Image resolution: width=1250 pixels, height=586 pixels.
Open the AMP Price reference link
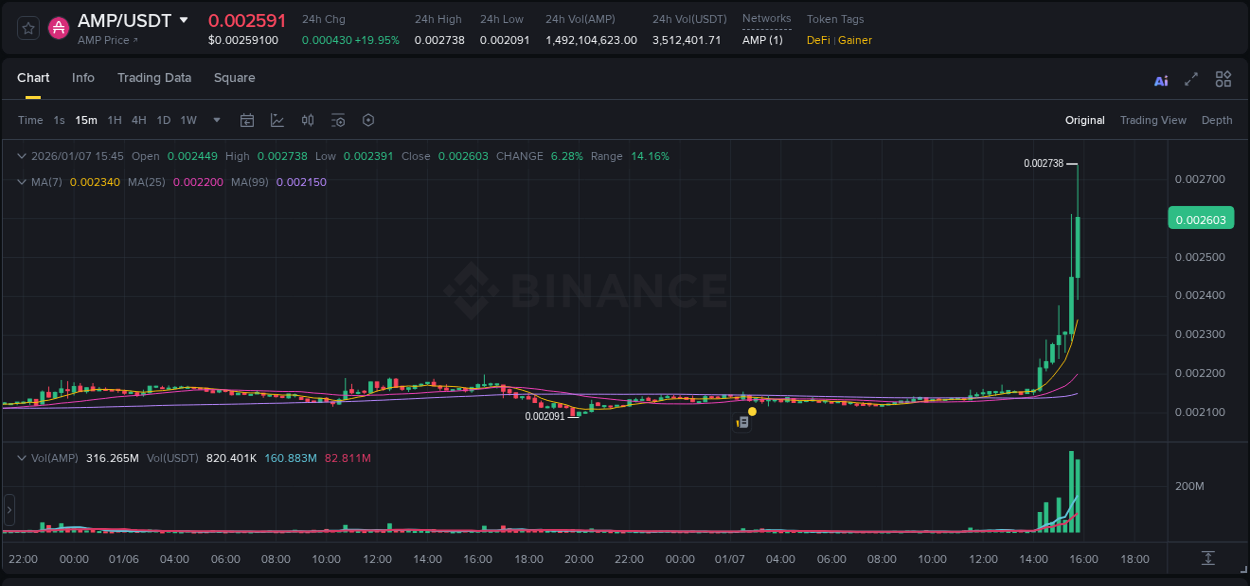click(x=106, y=41)
